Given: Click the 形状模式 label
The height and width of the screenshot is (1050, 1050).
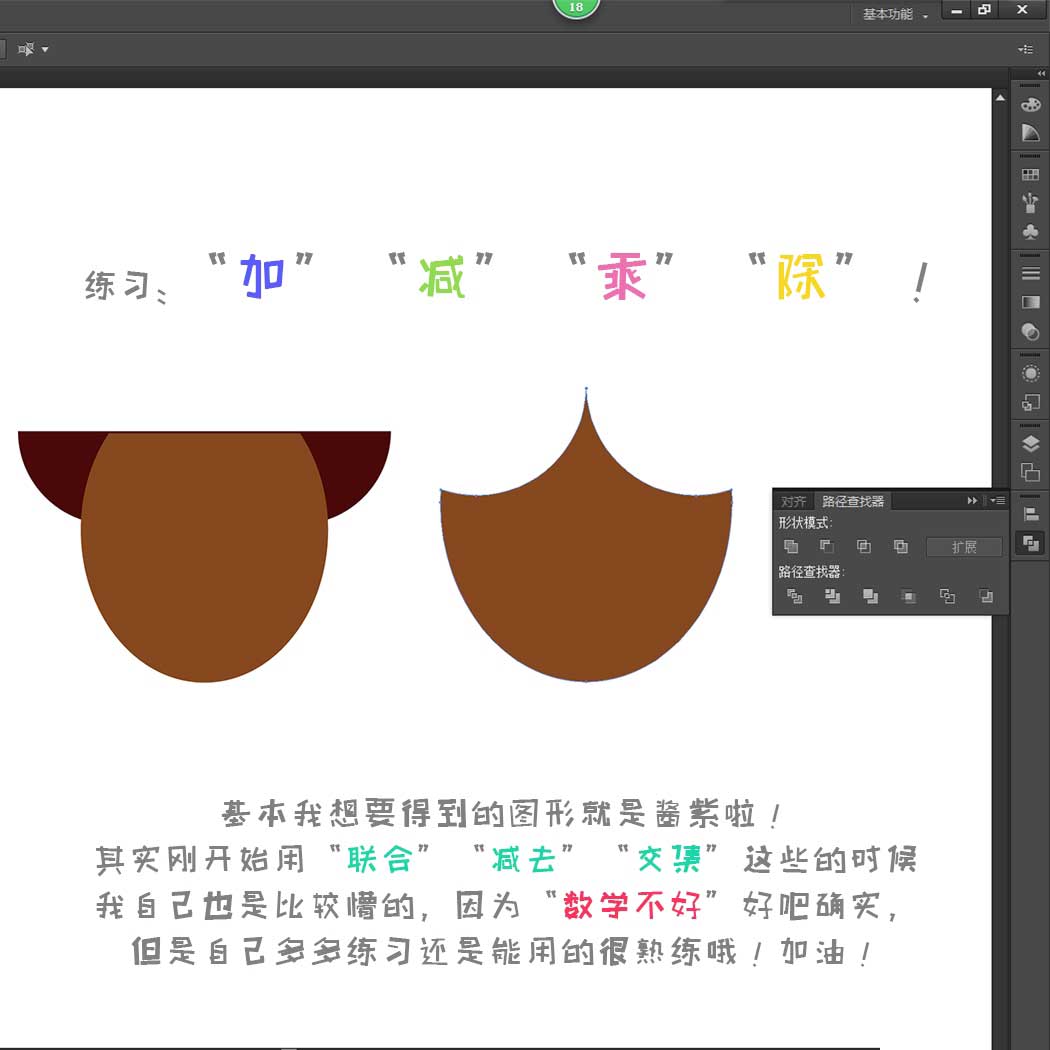Looking at the screenshot, I should 805,523.
